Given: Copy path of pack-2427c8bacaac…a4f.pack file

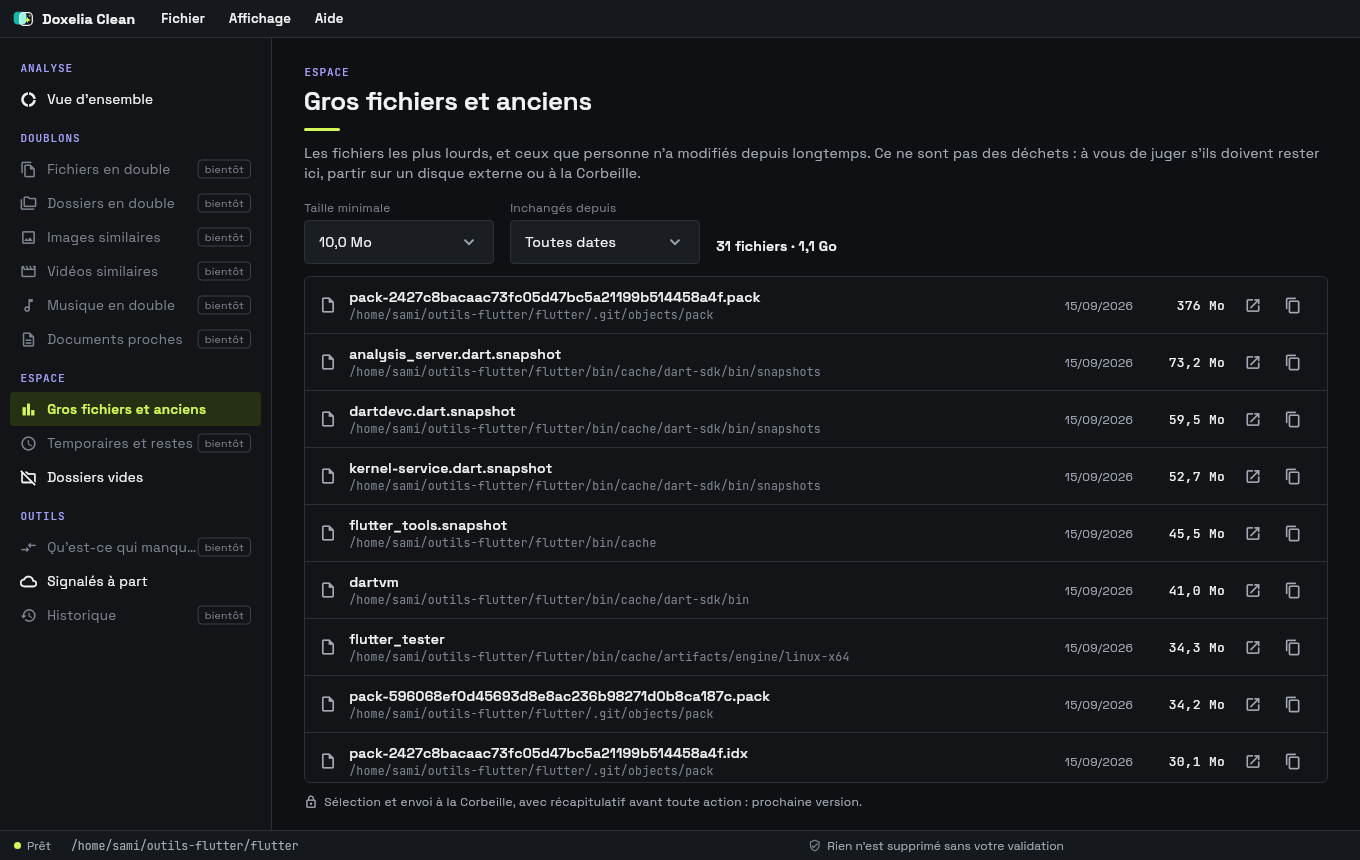Looking at the screenshot, I should click(1293, 305).
